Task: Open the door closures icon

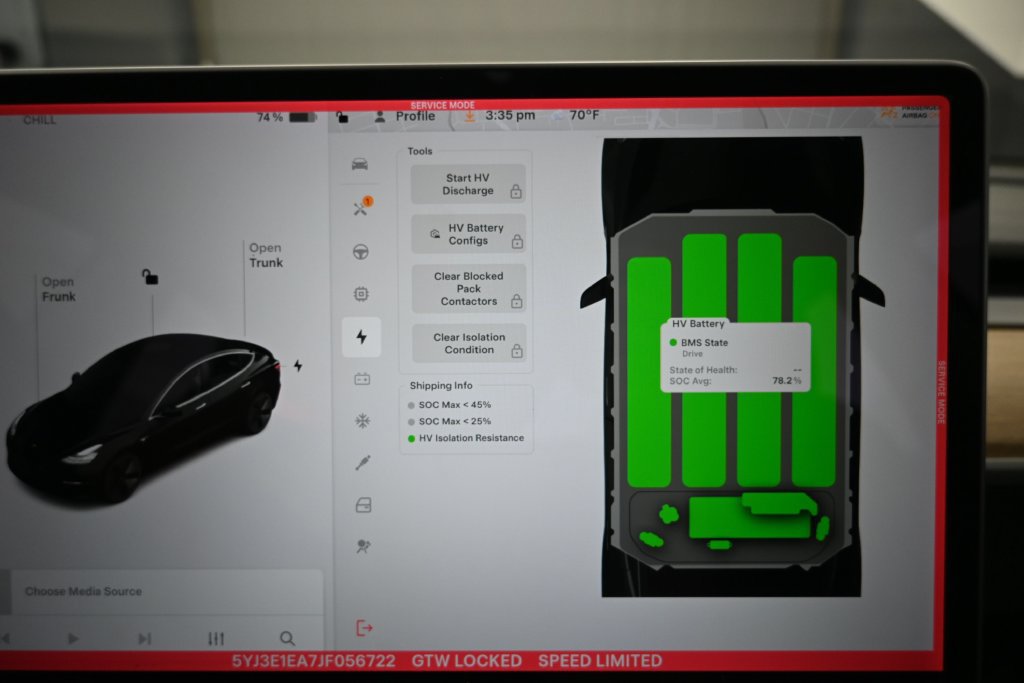Action: (364, 505)
